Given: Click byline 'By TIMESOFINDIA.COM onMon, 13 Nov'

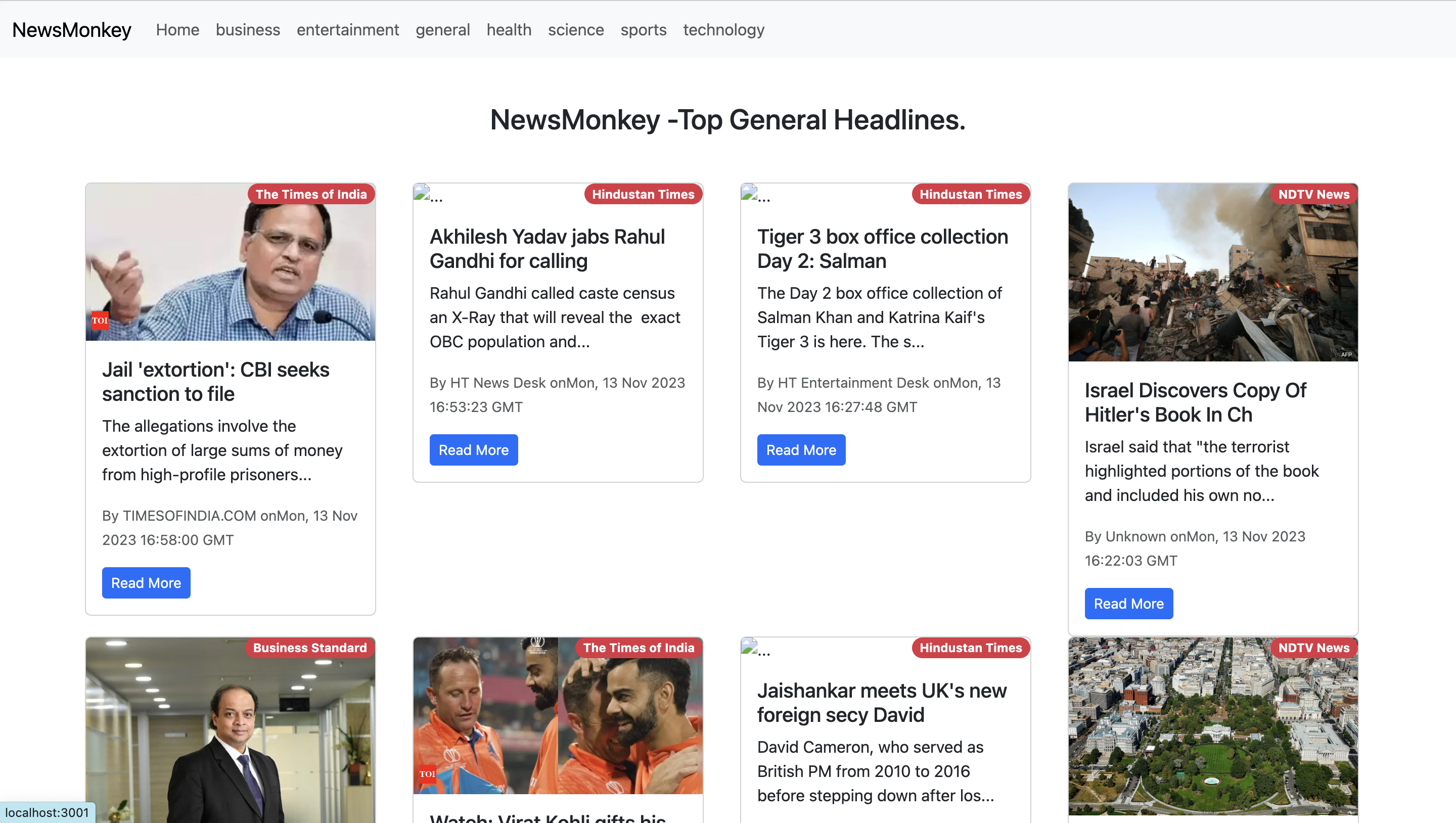Looking at the screenshot, I should pyautogui.click(x=230, y=516).
